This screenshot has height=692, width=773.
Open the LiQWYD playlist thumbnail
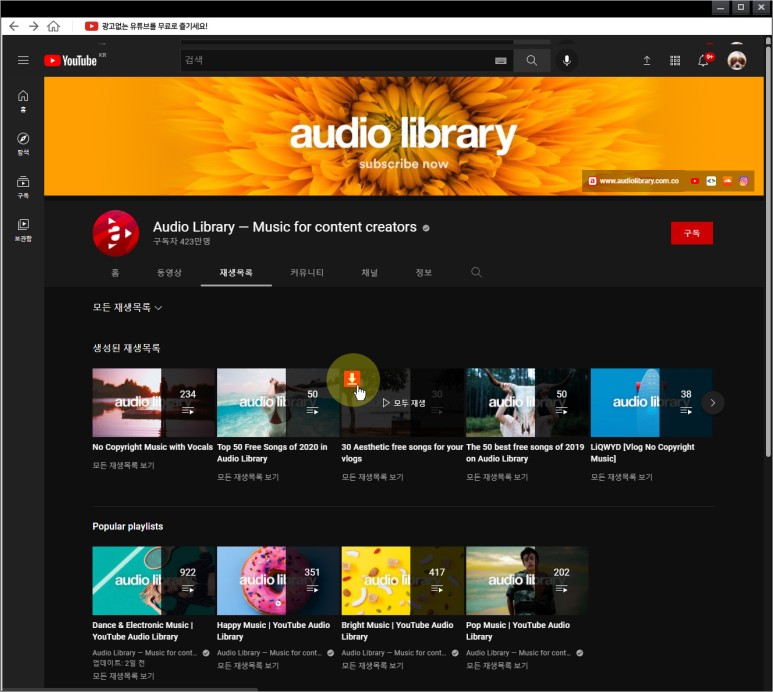click(651, 402)
